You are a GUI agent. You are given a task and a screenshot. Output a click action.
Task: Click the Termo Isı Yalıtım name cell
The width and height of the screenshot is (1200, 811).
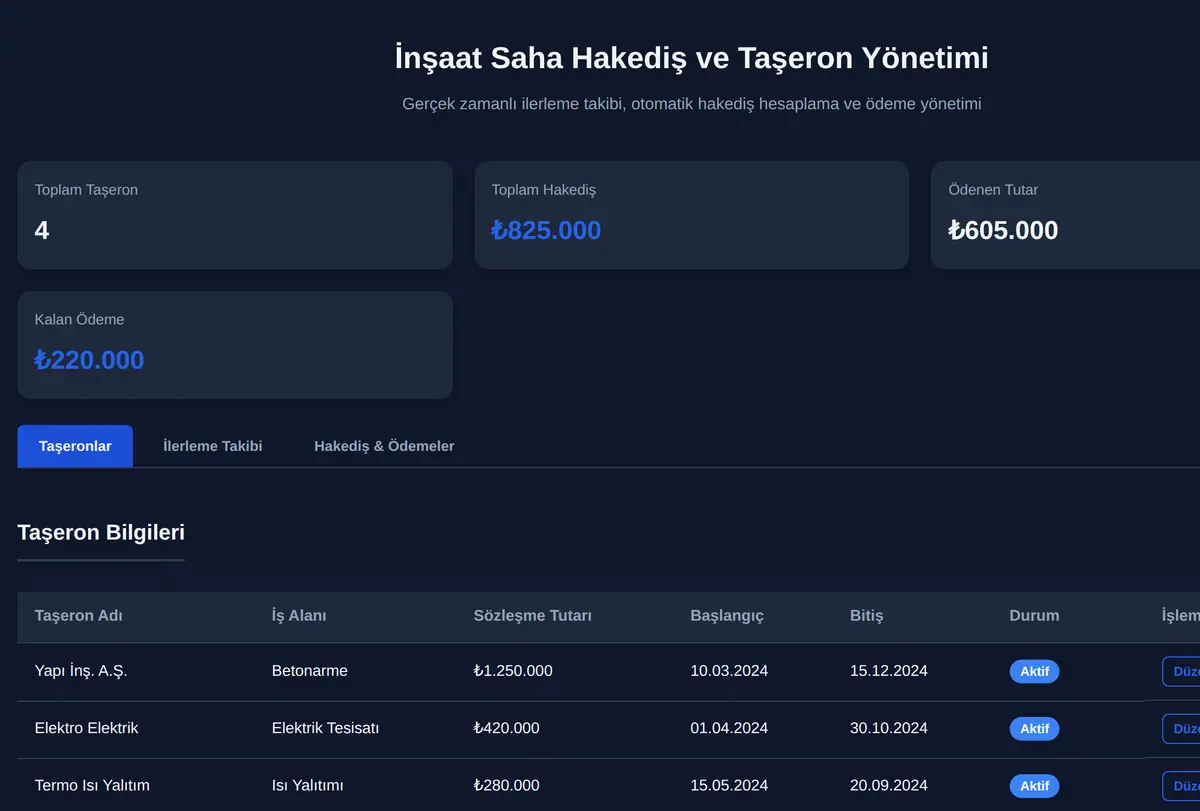[x=92, y=786]
